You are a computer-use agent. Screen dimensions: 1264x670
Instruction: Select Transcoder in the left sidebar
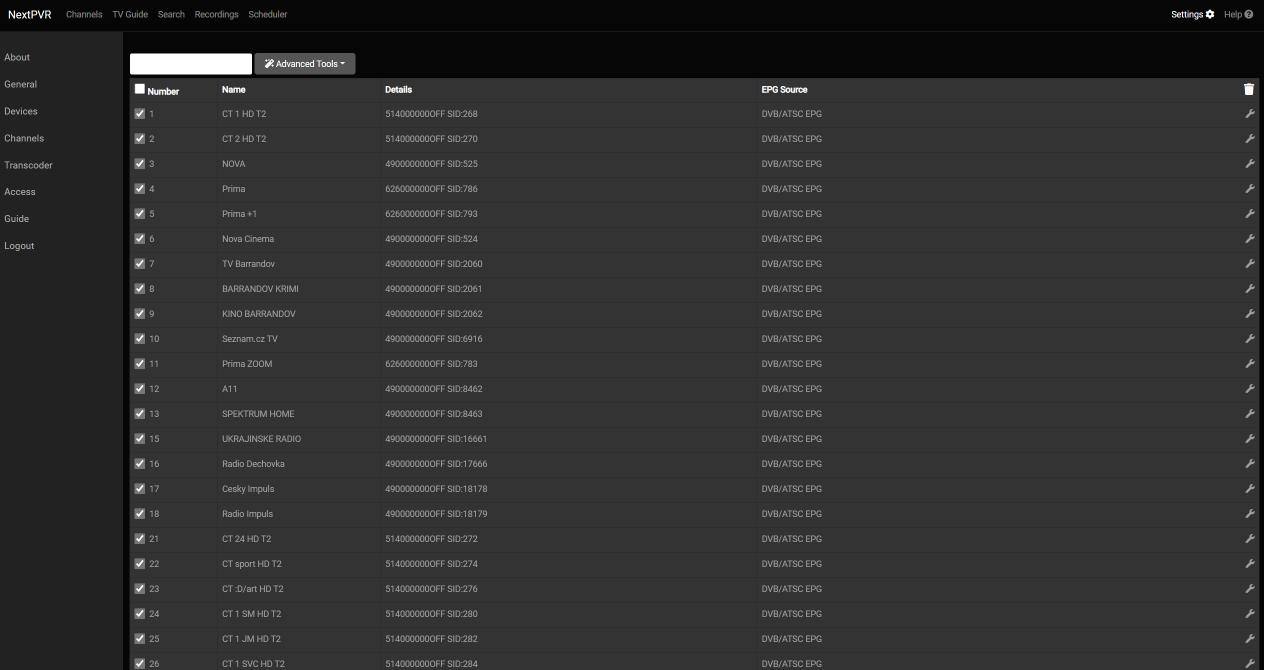[28, 165]
